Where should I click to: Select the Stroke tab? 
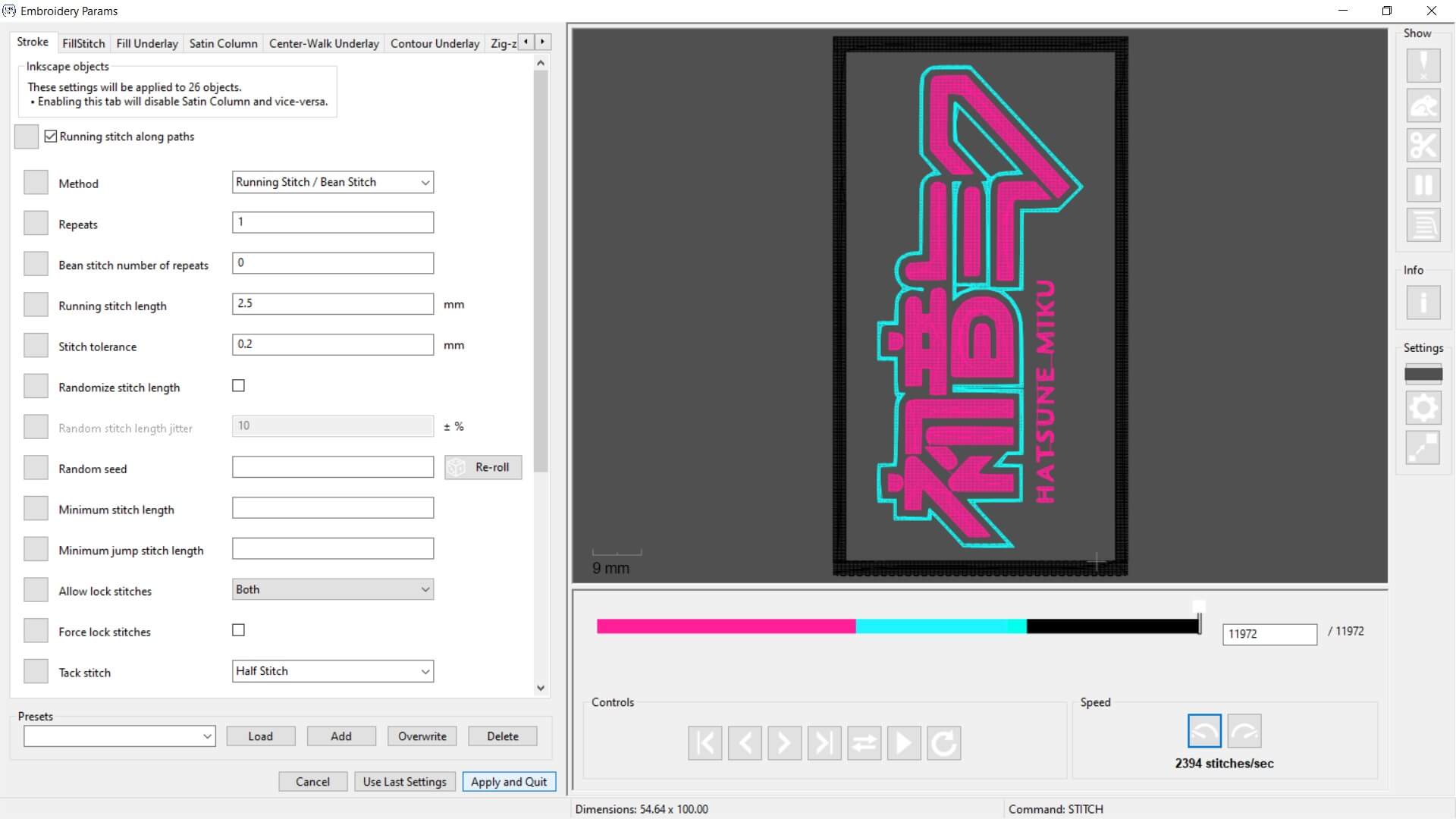33,42
